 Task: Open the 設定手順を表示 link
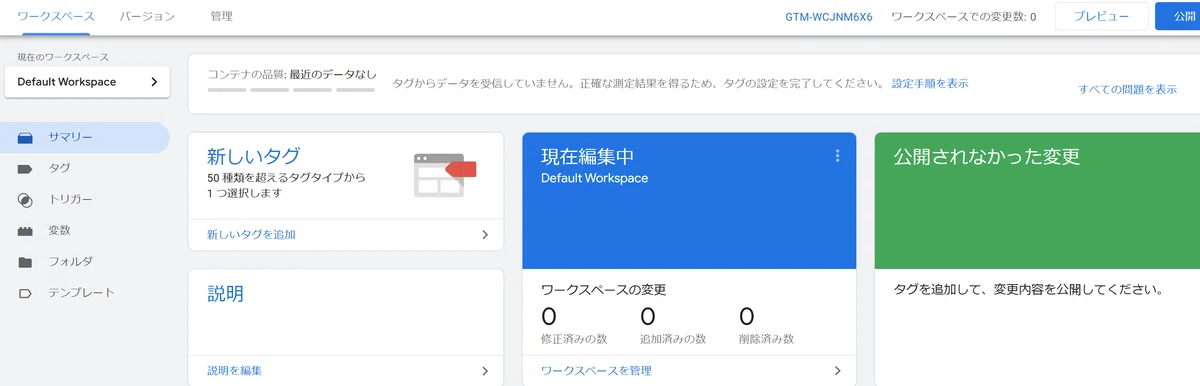coord(930,83)
